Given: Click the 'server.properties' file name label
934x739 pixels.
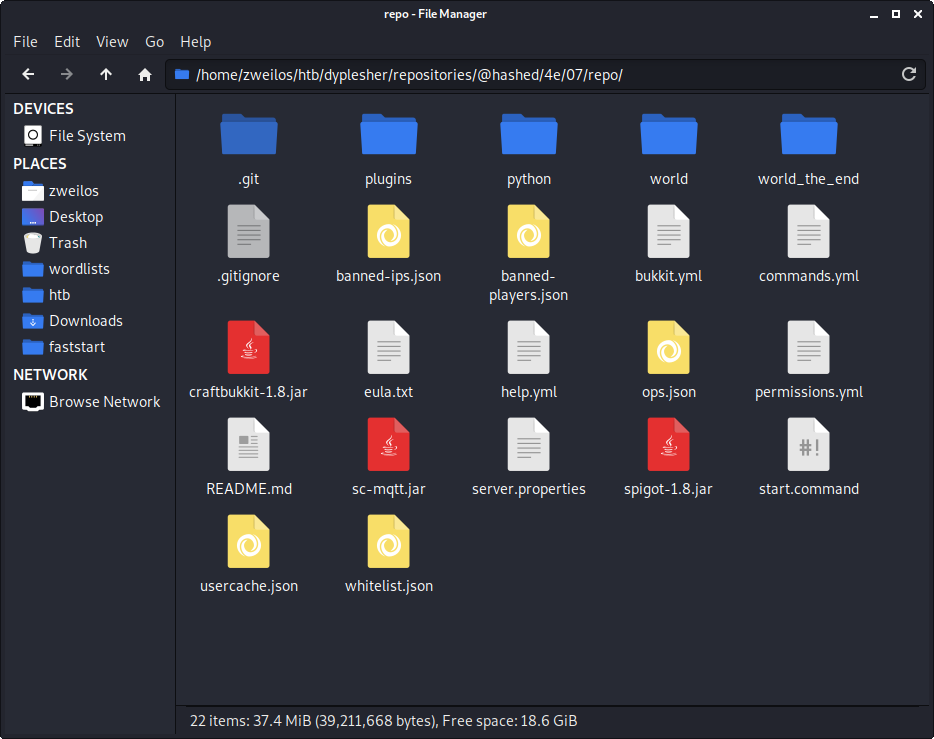Looking at the screenshot, I should 529,489.
